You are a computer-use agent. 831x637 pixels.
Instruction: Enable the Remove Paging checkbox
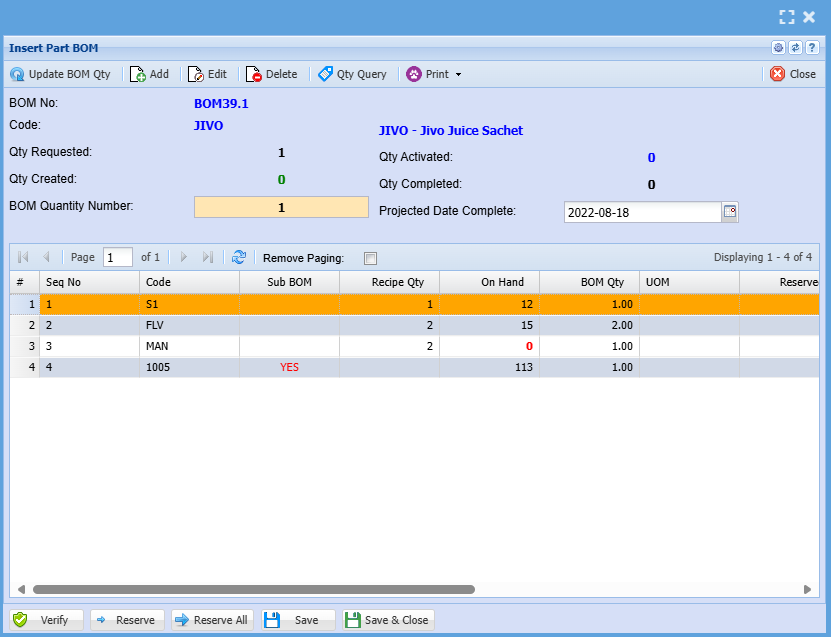coord(370,258)
